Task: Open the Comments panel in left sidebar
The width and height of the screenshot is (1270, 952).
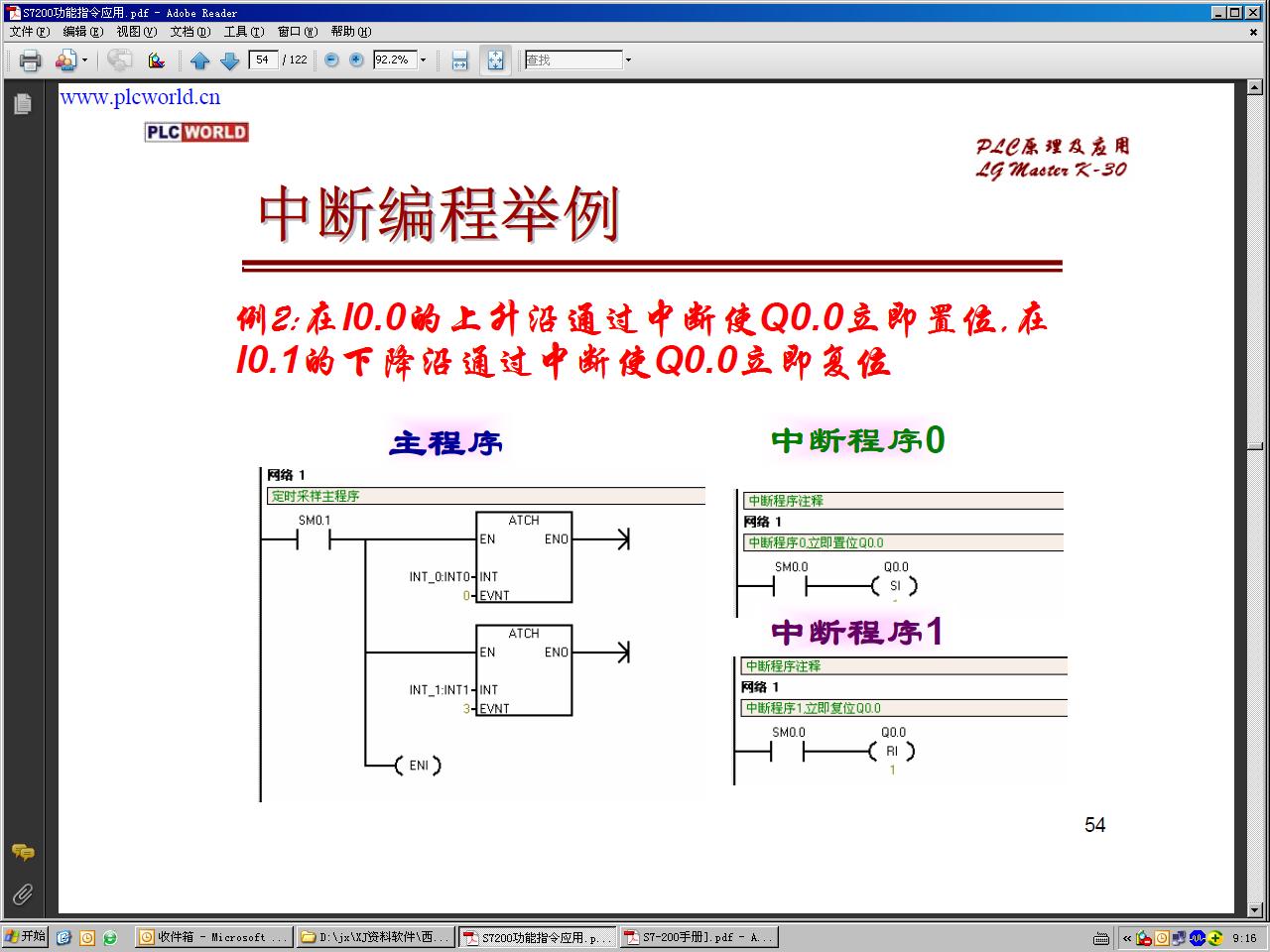Action: tap(22, 853)
